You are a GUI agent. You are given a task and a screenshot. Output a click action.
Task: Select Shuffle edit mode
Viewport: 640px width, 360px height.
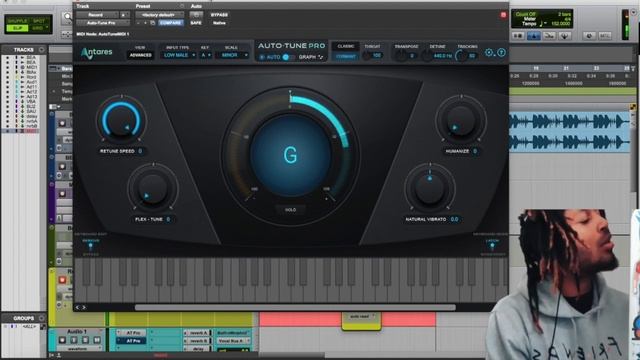pos(17,20)
